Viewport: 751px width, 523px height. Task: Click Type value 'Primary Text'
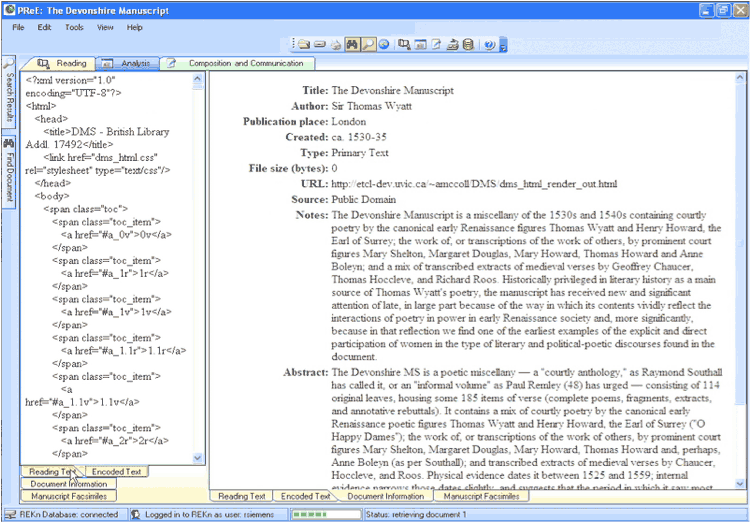click(360, 153)
